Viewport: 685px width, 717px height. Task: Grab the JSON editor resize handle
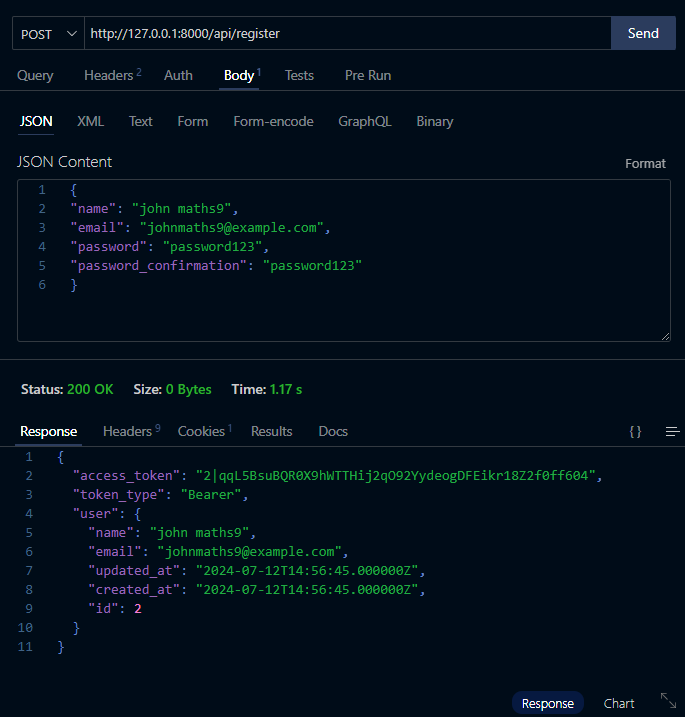click(x=664, y=335)
